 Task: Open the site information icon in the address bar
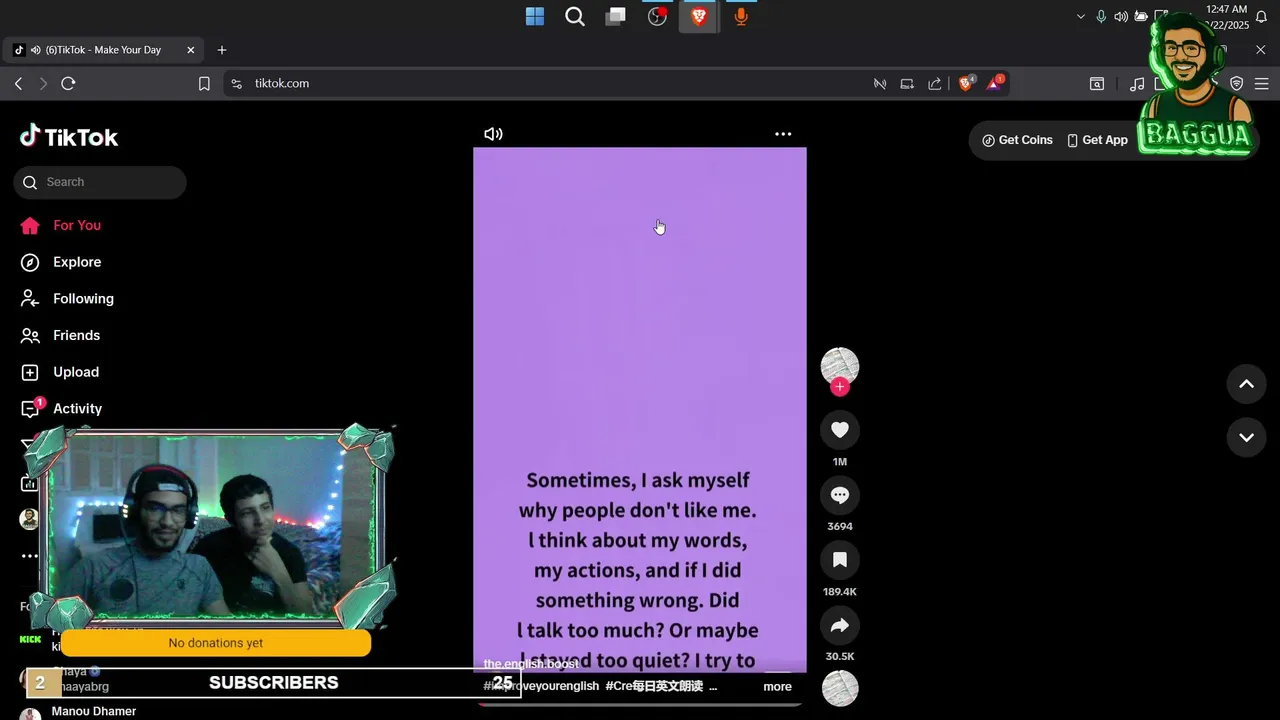[236, 84]
